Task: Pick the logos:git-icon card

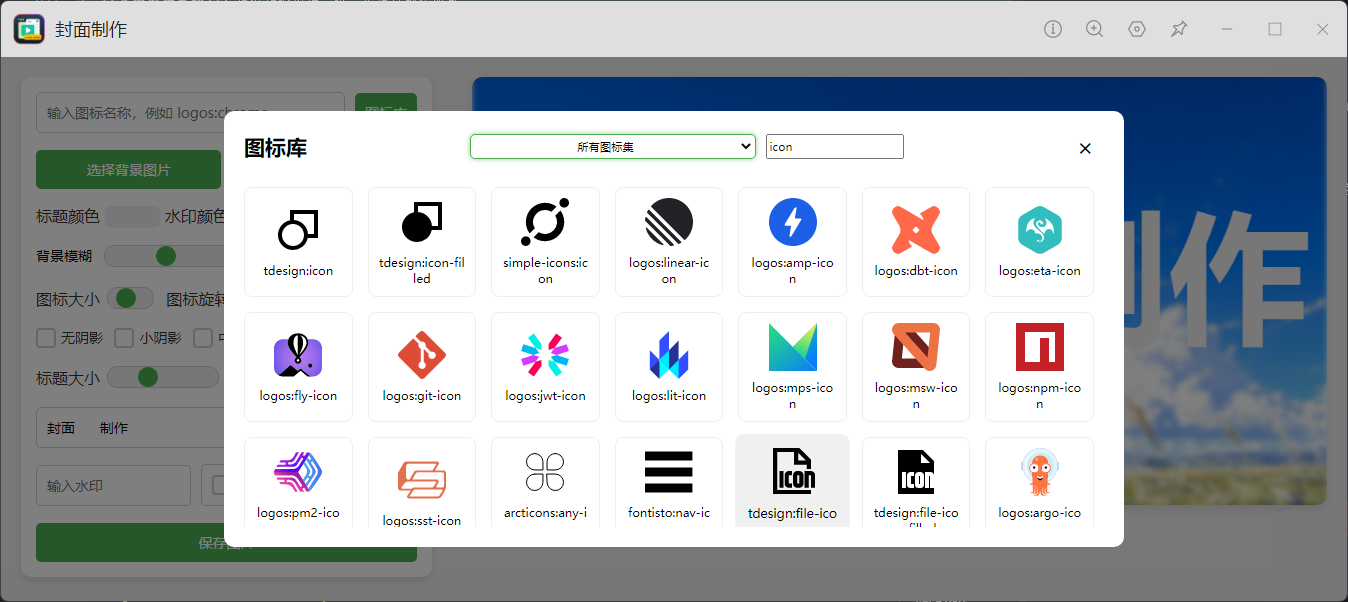Action: coord(422,366)
